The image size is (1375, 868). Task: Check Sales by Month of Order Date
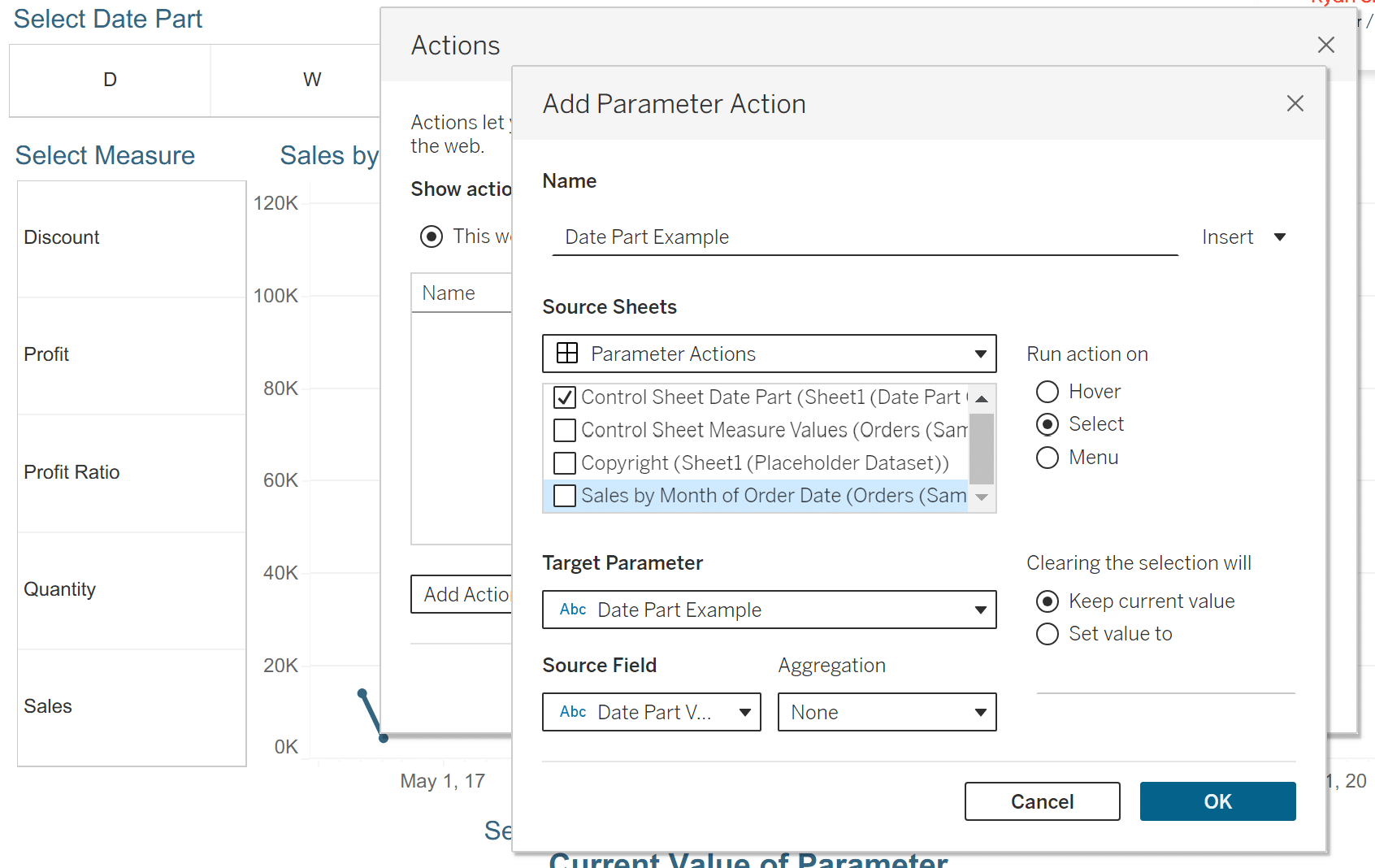pos(565,496)
